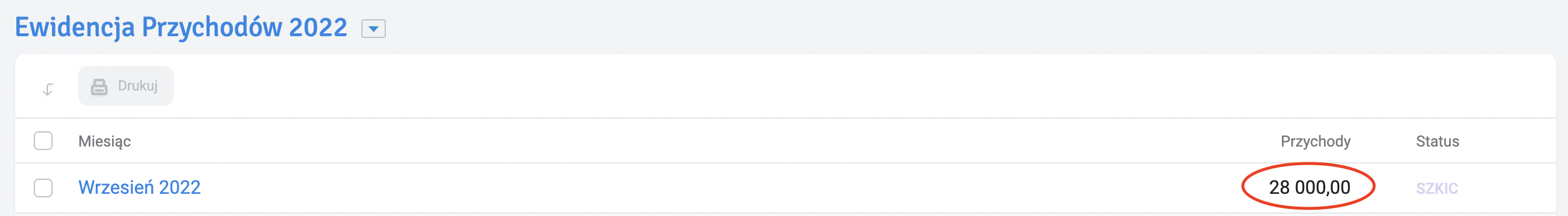
Task: Select the year 2022 in the heading
Action: pos(318,27)
